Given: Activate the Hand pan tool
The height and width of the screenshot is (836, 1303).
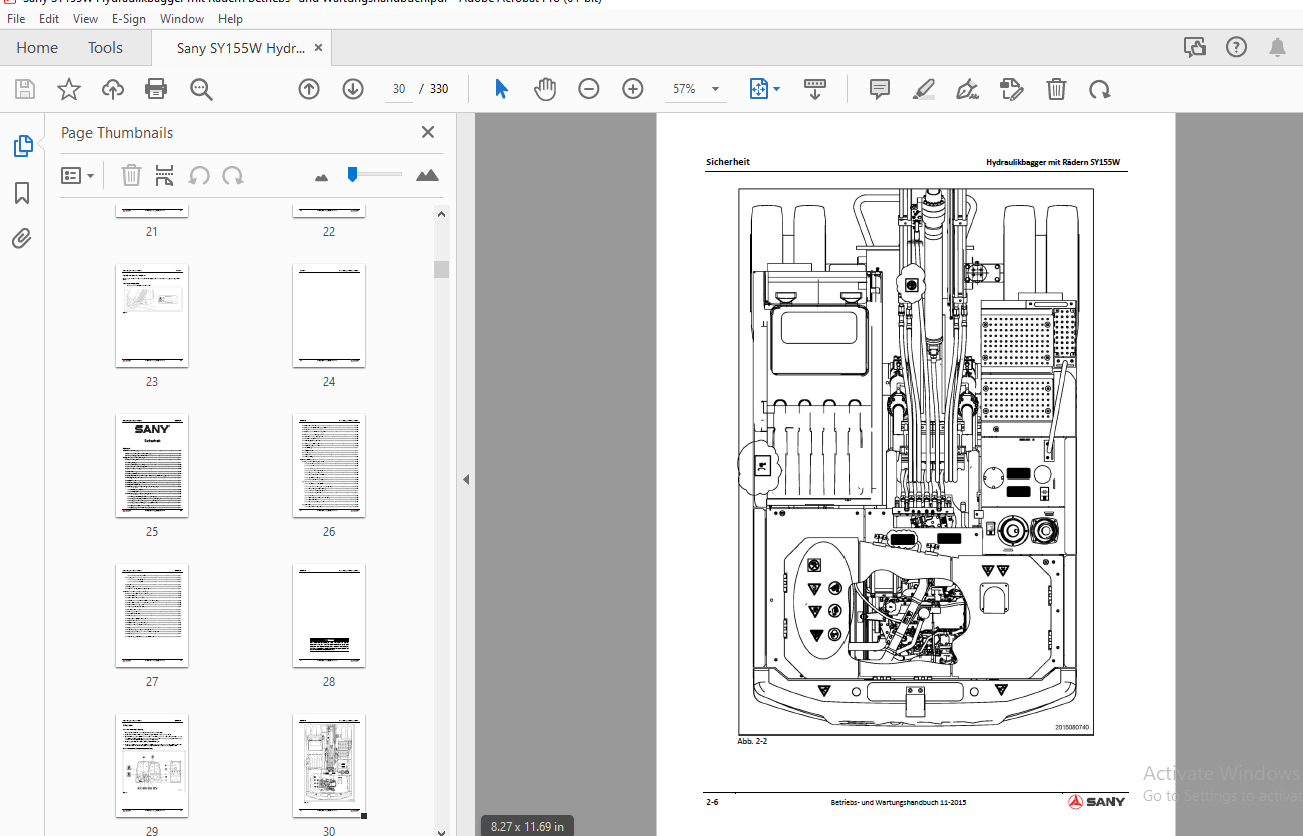Looking at the screenshot, I should (545, 89).
